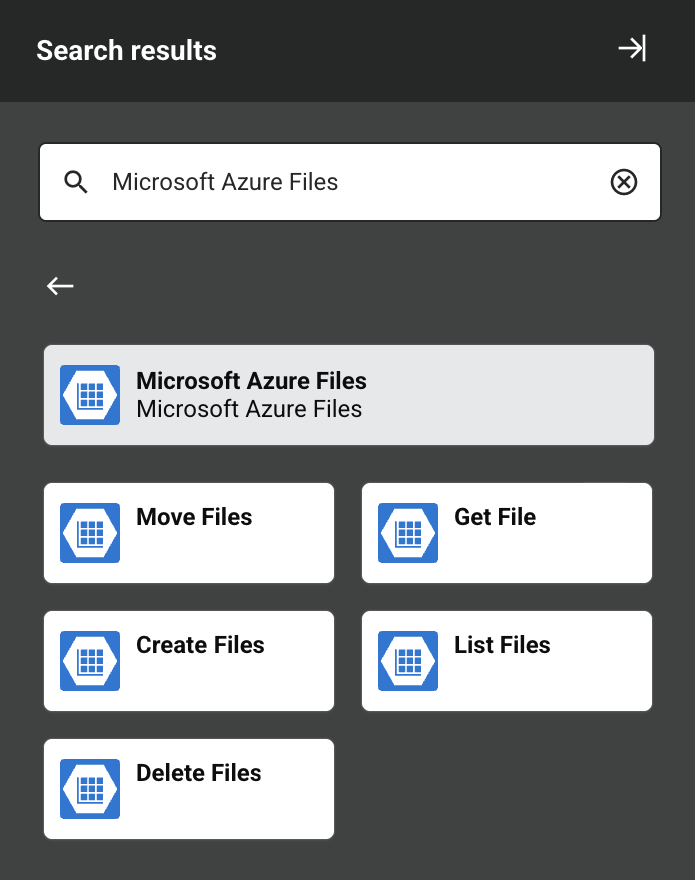Click the Create Files hexagon icon
This screenshot has width=695, height=880.
pos(89,660)
